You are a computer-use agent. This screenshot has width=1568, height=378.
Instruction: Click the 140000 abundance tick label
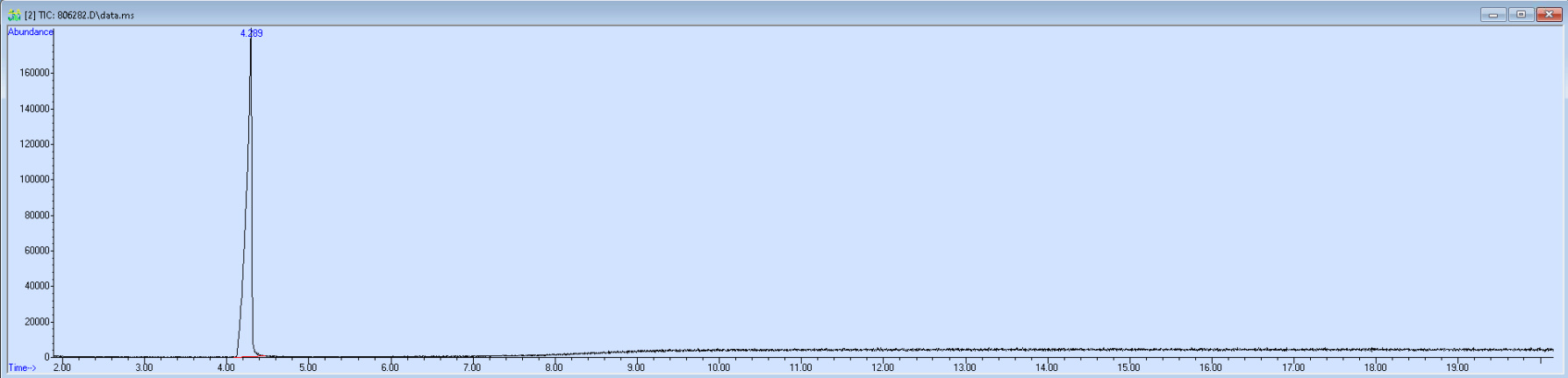(33, 109)
